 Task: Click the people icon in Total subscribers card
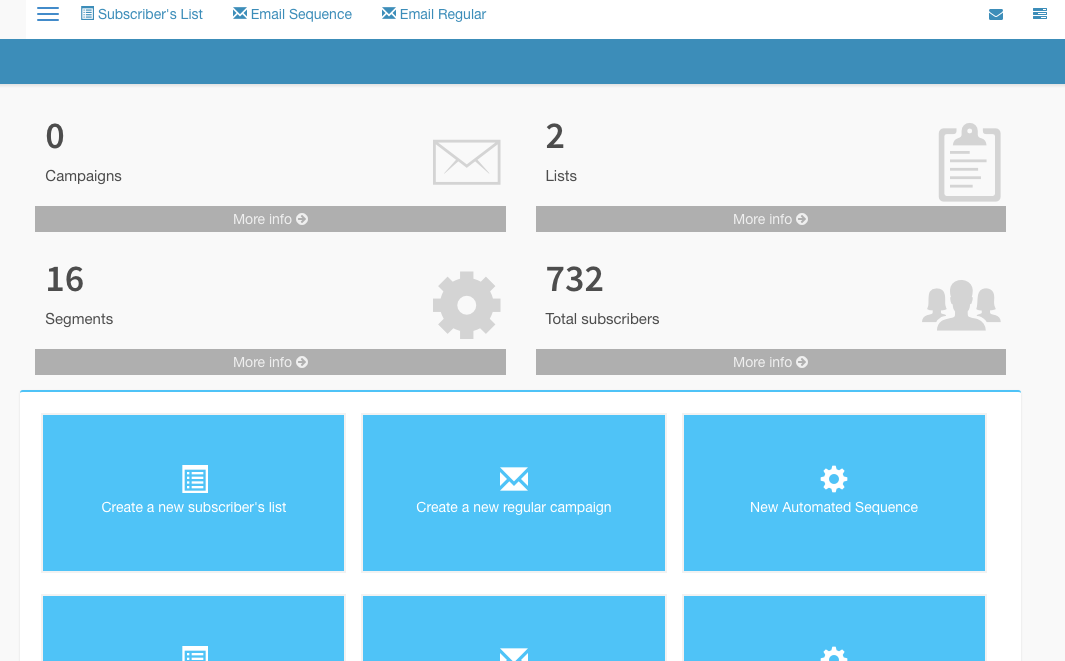click(960, 304)
